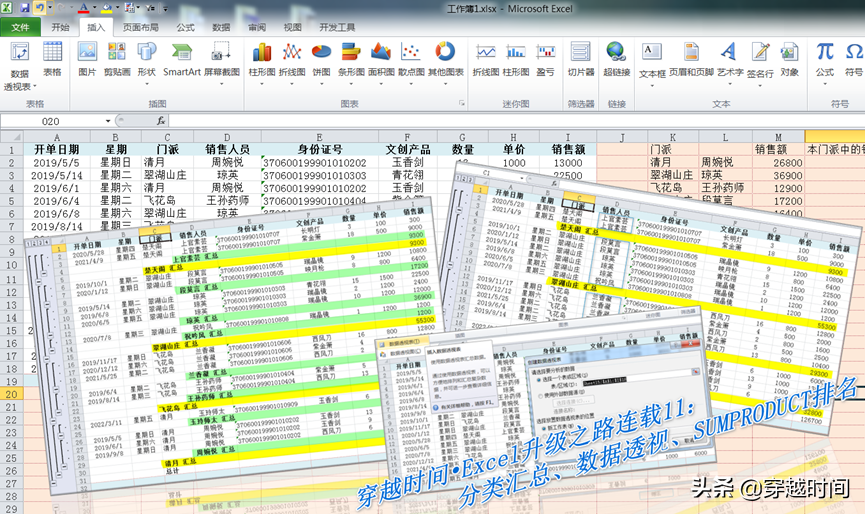Switch to the 视图 ribbon tab

point(292,27)
